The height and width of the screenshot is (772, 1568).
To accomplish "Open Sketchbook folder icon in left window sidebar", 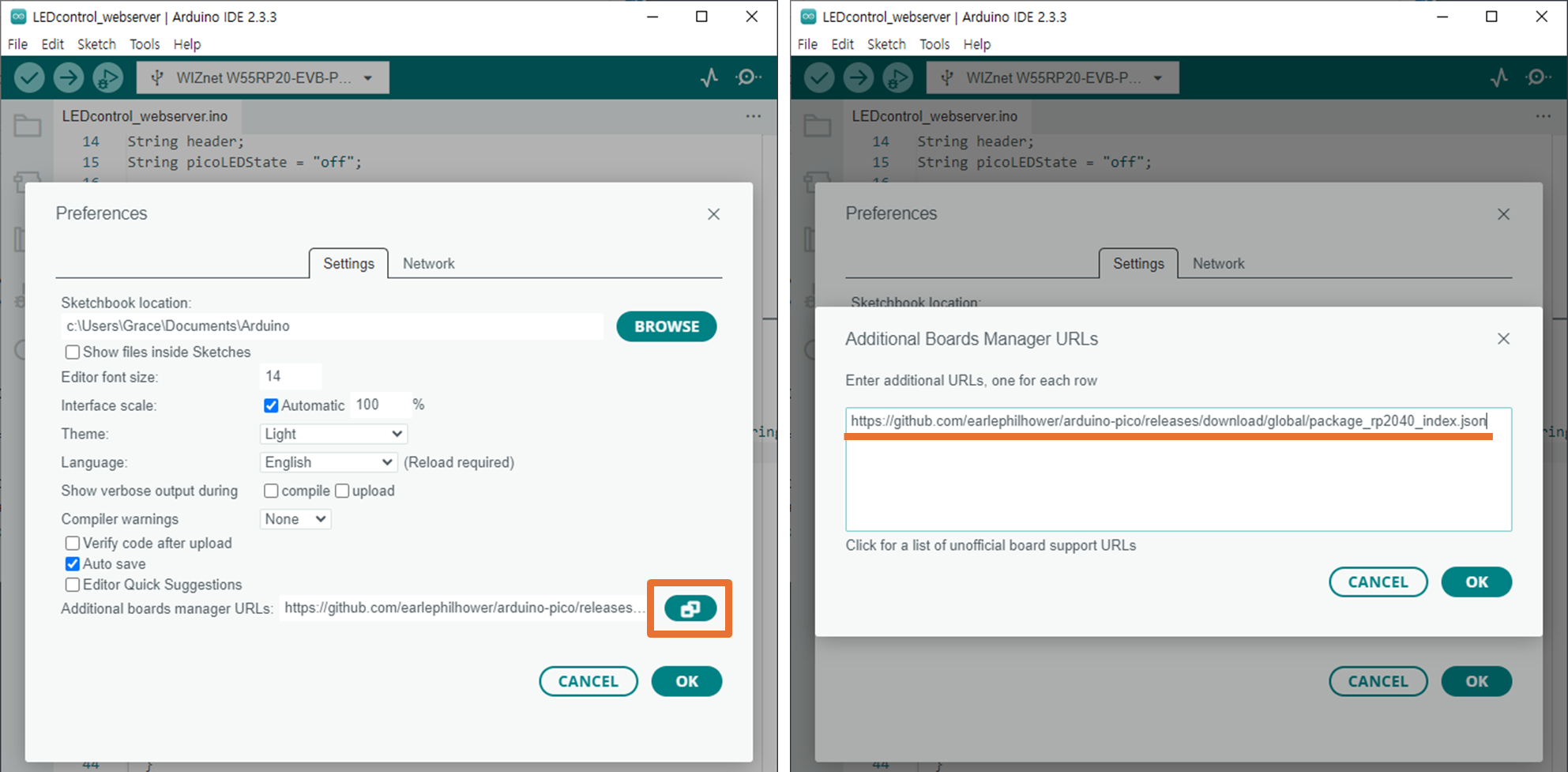I will point(28,126).
